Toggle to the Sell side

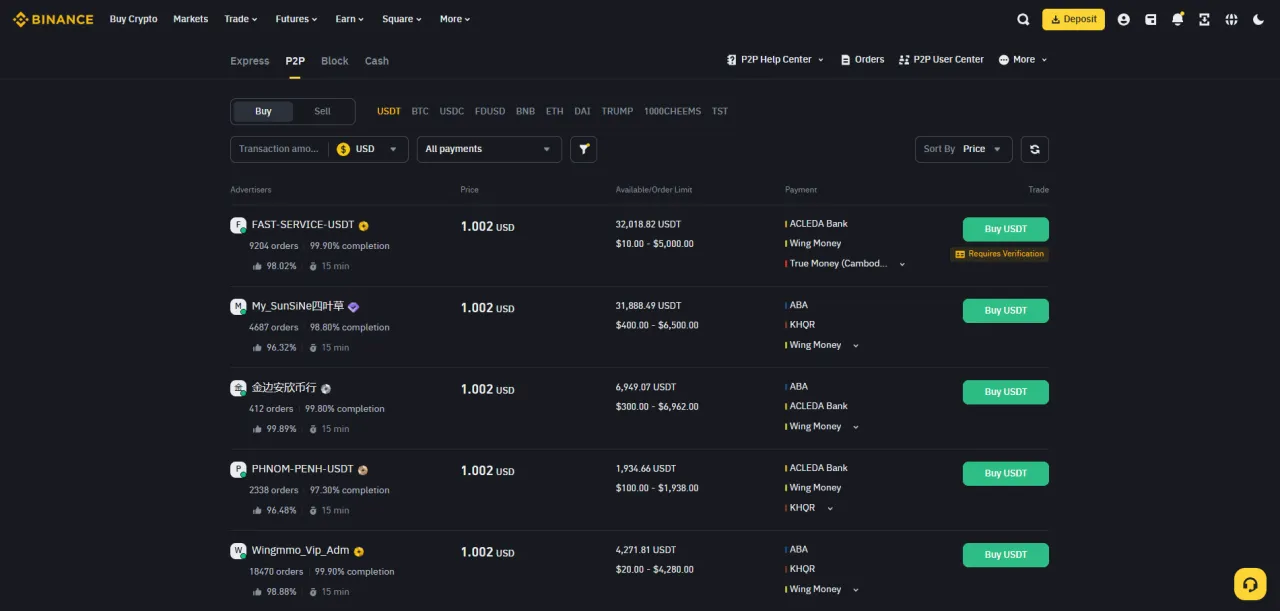coord(322,111)
